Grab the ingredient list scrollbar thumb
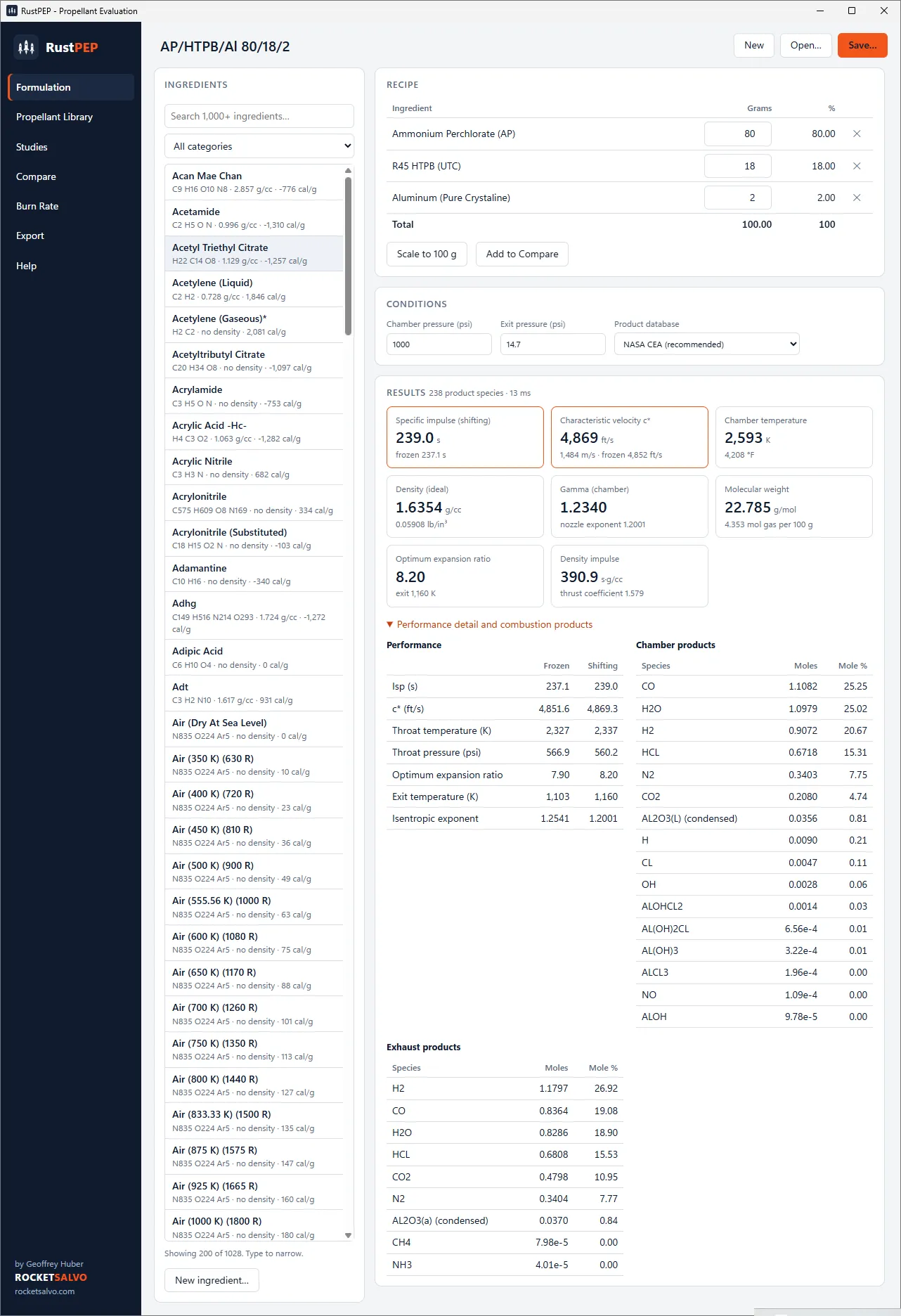Viewport: 901px width, 1316px height. pyautogui.click(x=348, y=256)
